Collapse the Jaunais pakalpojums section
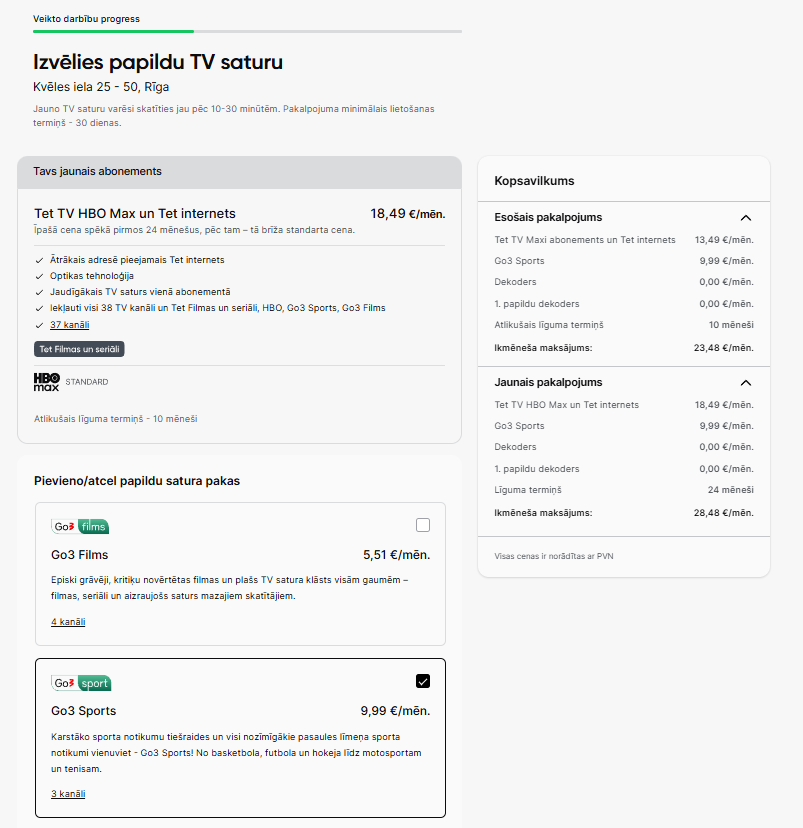The image size is (803, 828). (x=745, y=382)
